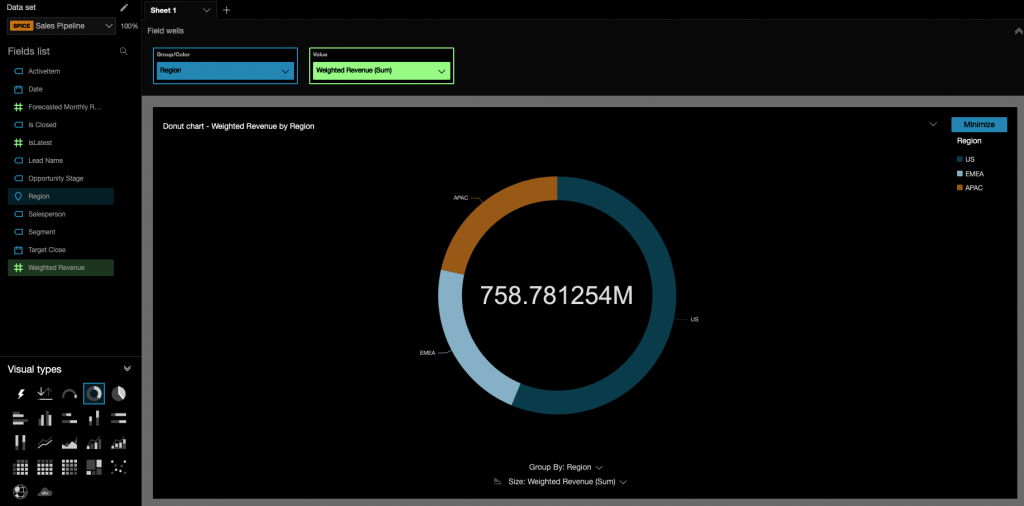This screenshot has width=1024, height=506.
Task: Choose the AutoGraph lightning bolt visual
Action: 20,394
